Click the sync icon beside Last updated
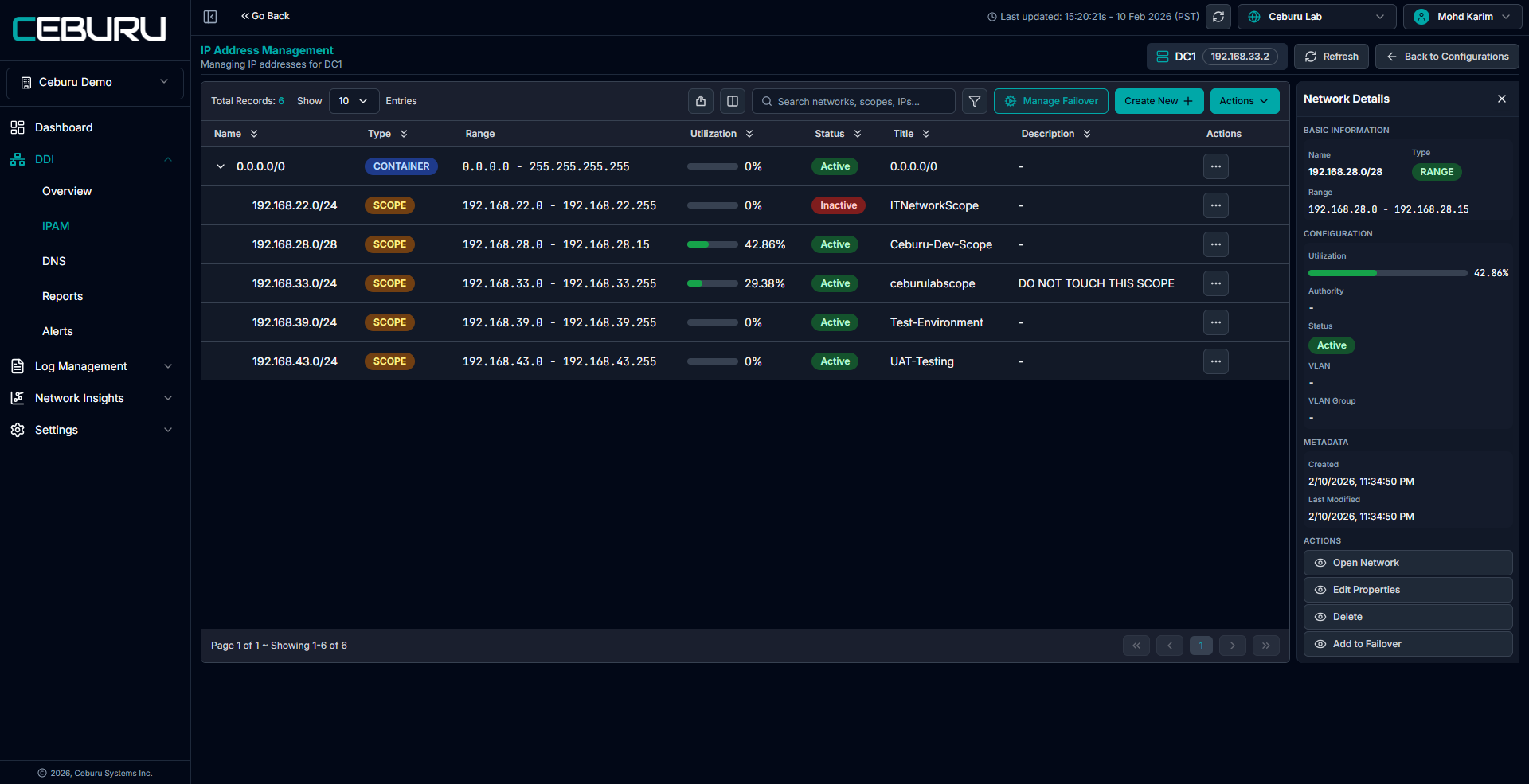This screenshot has width=1529, height=784. [1218, 17]
